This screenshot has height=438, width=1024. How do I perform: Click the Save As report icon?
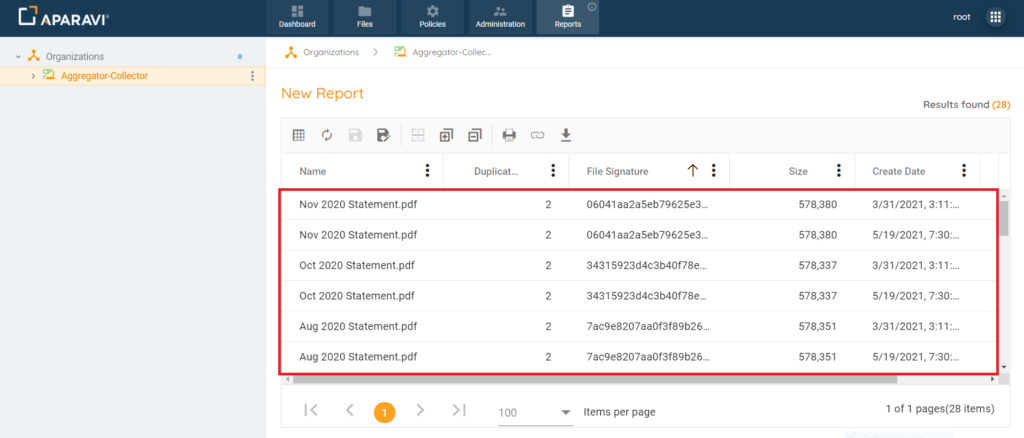pyautogui.click(x=382, y=135)
